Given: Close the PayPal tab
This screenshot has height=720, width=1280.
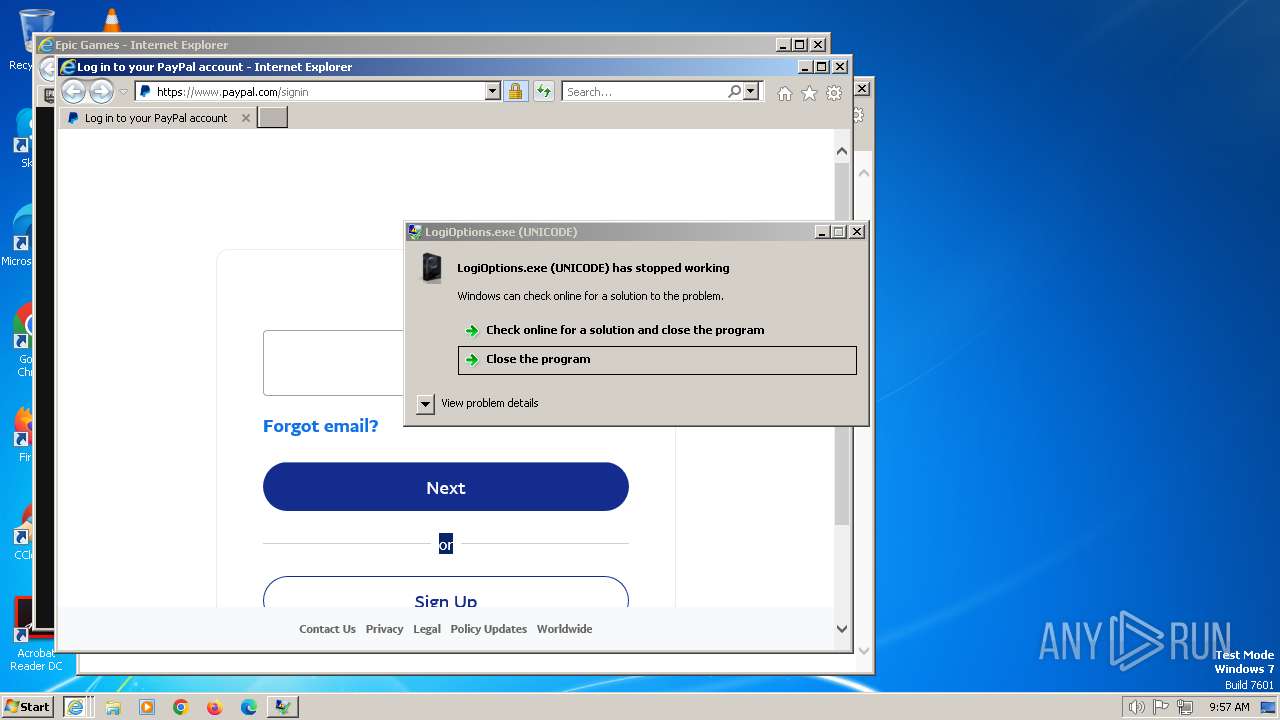Looking at the screenshot, I should tap(246, 118).
